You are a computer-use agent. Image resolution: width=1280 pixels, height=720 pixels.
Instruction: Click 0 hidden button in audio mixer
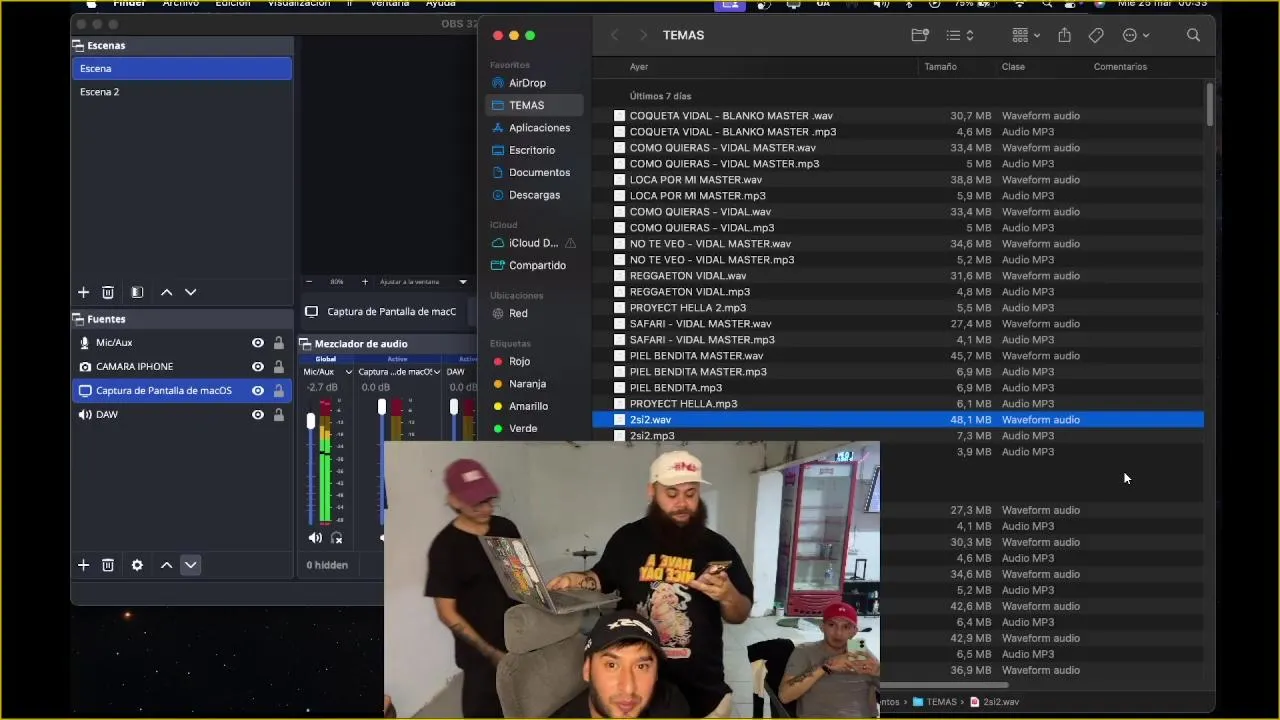[327, 565]
